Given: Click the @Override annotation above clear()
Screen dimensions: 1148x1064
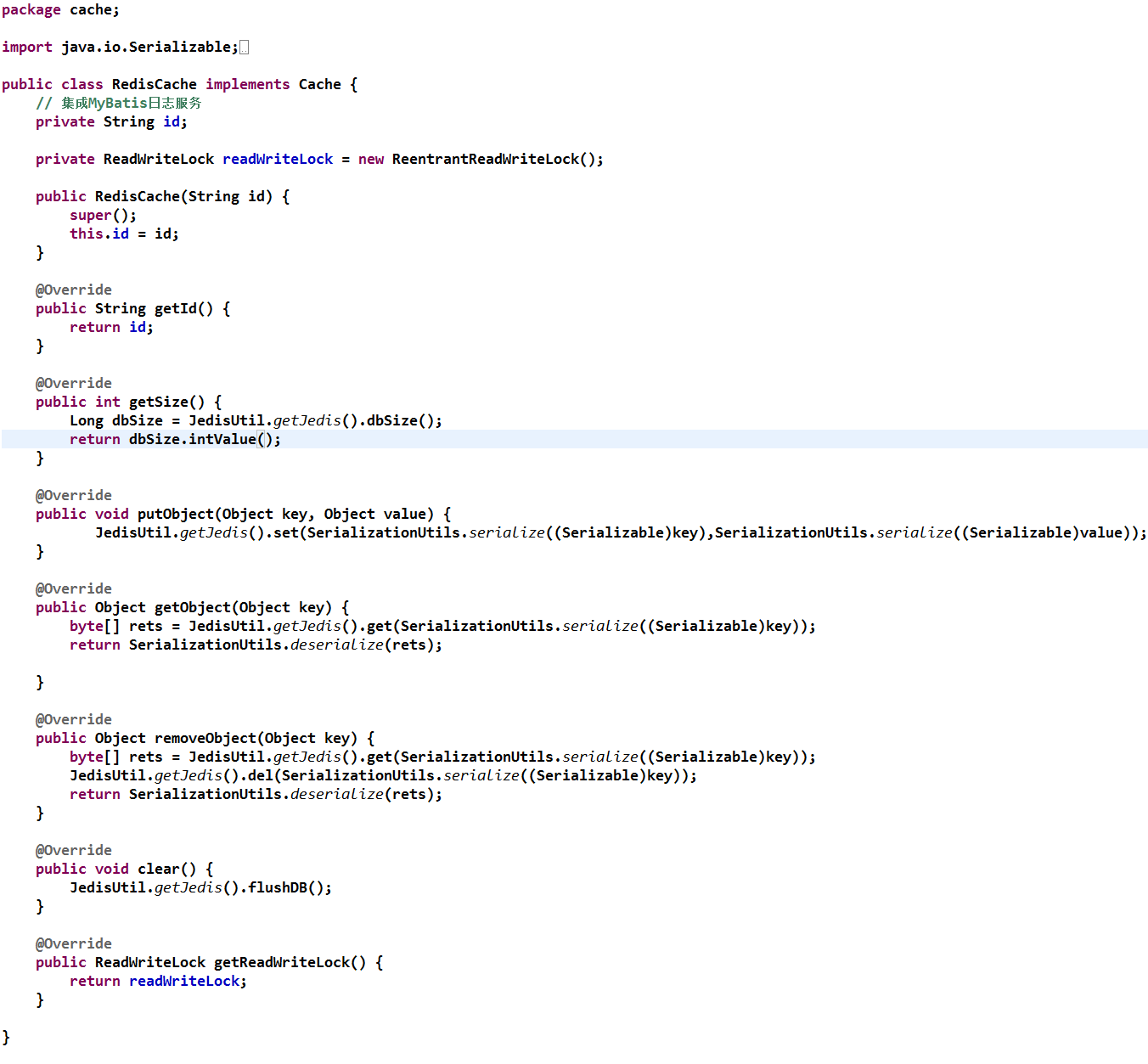Looking at the screenshot, I should pyautogui.click(x=73, y=851).
